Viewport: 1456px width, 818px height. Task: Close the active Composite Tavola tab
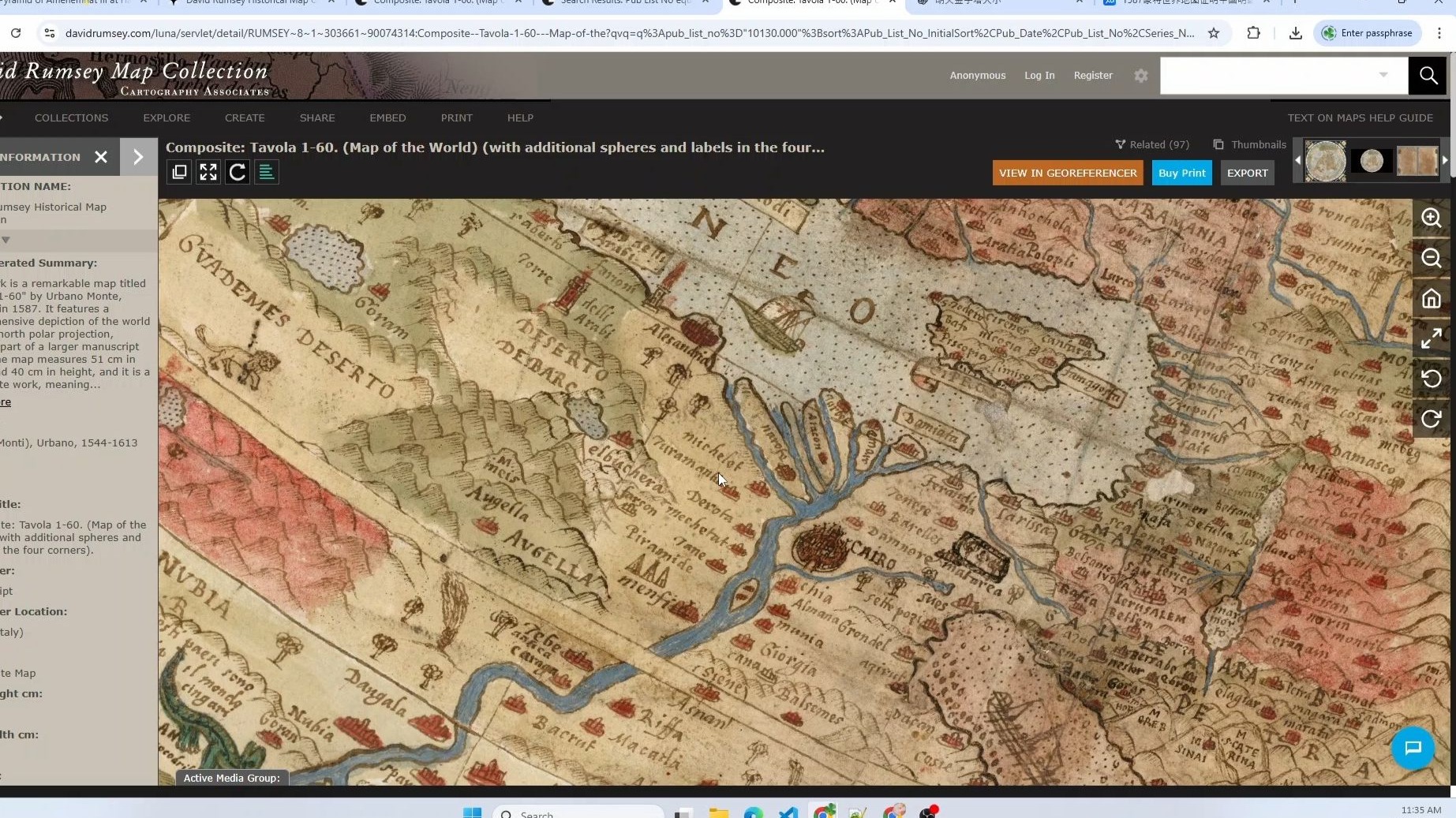[893, 2]
